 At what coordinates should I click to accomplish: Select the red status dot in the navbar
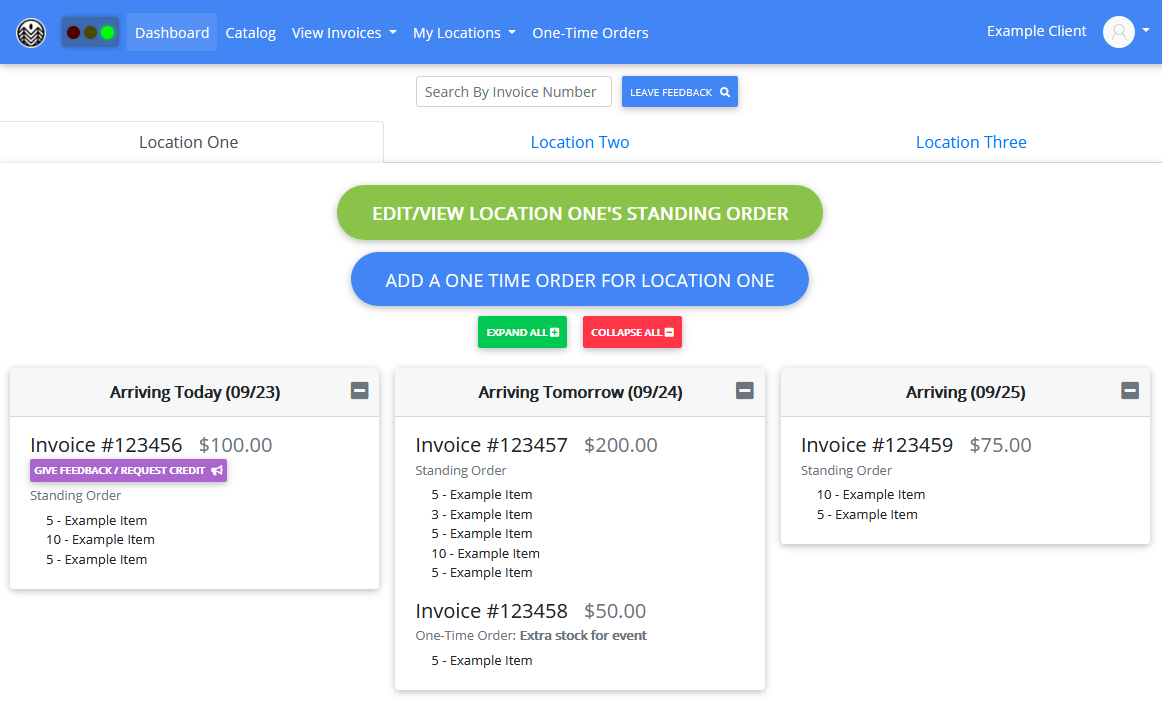coord(73,32)
